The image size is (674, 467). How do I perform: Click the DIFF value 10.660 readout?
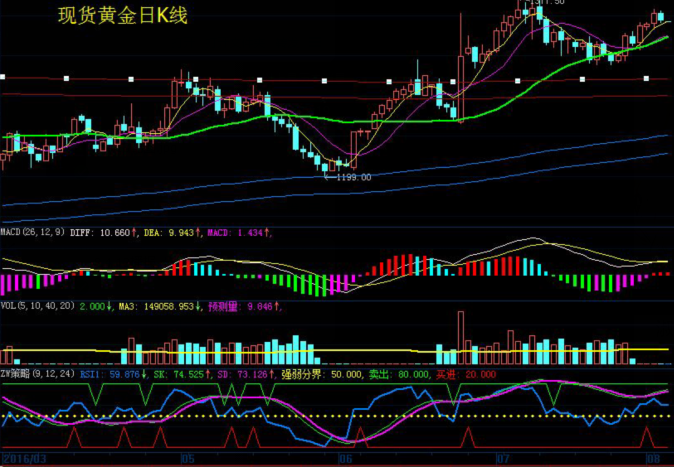click(x=101, y=232)
